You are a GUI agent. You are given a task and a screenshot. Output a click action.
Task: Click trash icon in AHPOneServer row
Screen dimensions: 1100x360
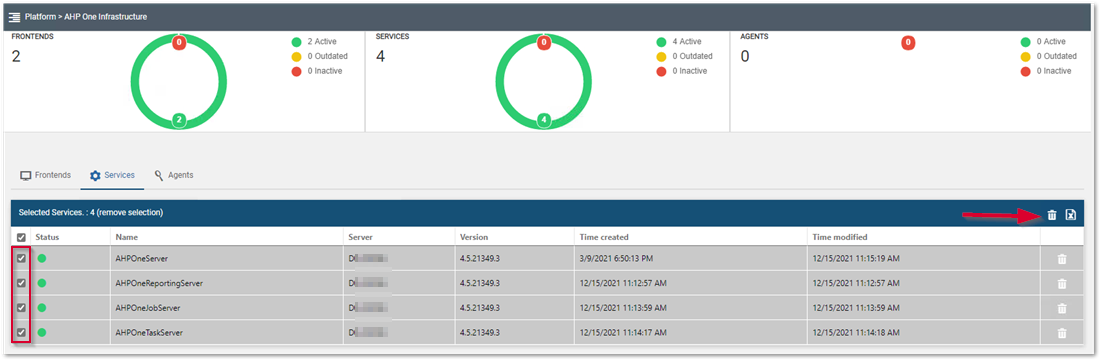1061,259
